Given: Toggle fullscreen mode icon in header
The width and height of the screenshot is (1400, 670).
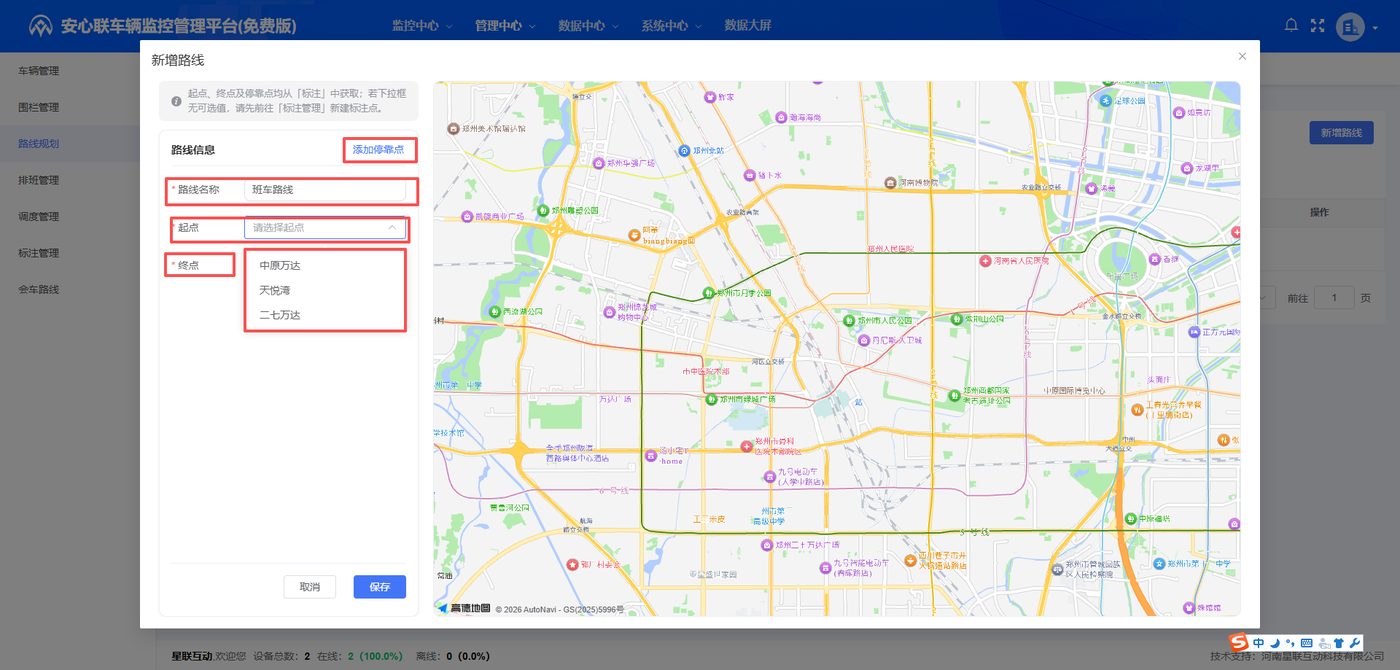Looking at the screenshot, I should 1317,25.
